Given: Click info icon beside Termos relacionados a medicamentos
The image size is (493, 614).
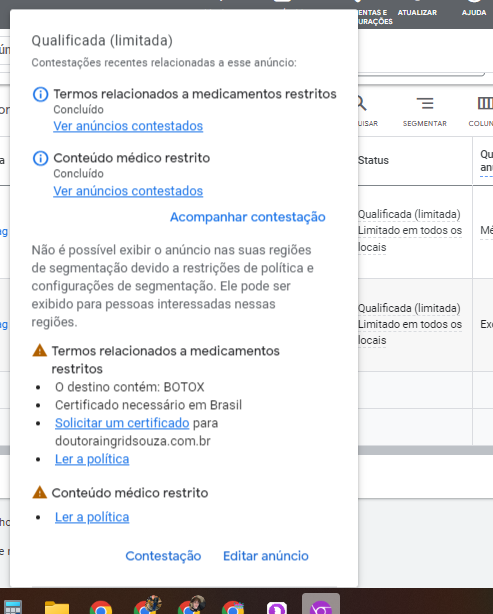Looking at the screenshot, I should coord(40,94).
